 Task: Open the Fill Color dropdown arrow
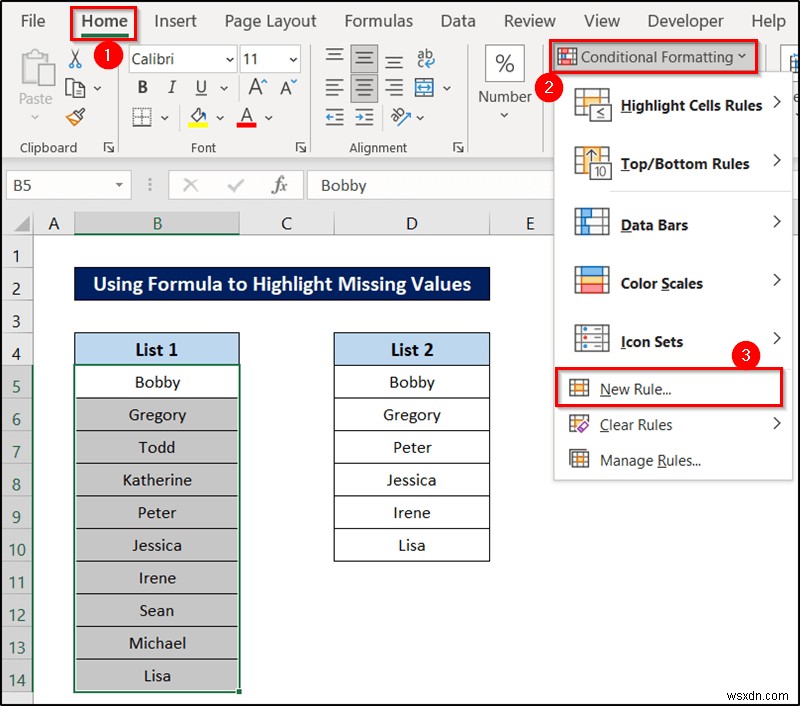[218, 118]
